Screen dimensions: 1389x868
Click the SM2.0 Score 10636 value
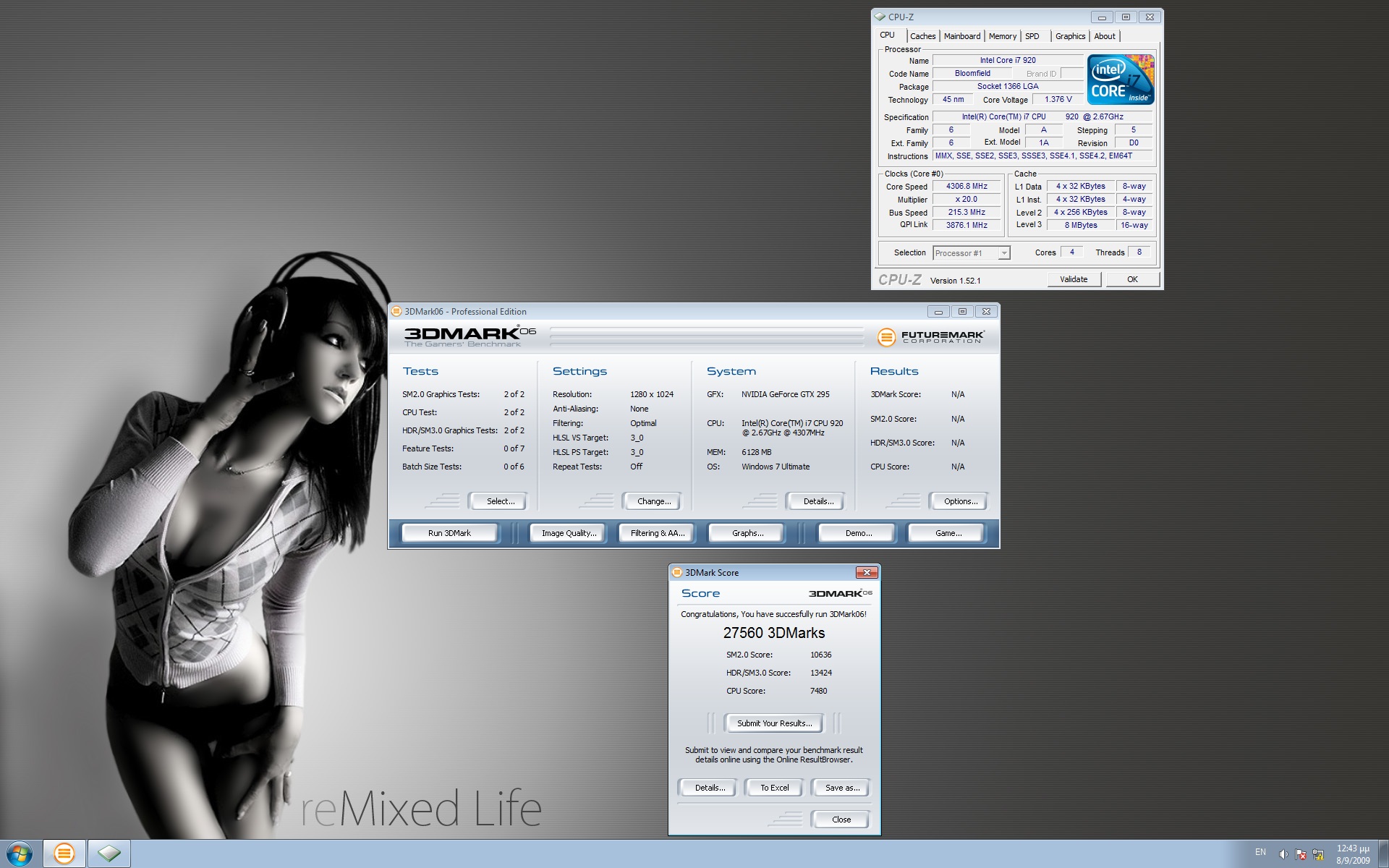(820, 655)
